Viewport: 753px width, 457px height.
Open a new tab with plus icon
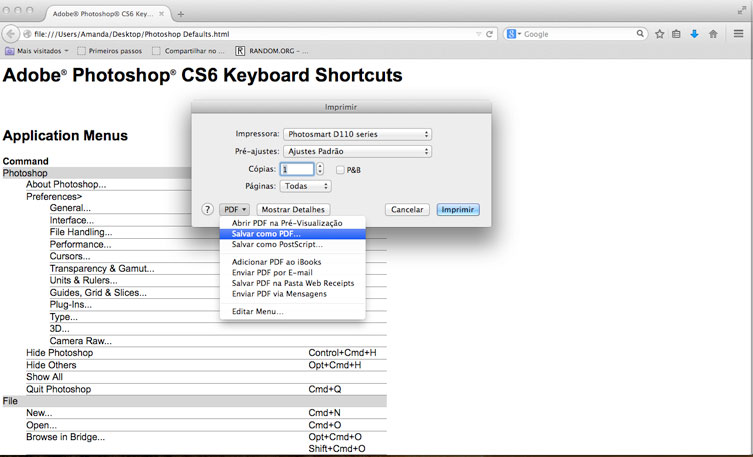pyautogui.click(x=180, y=14)
